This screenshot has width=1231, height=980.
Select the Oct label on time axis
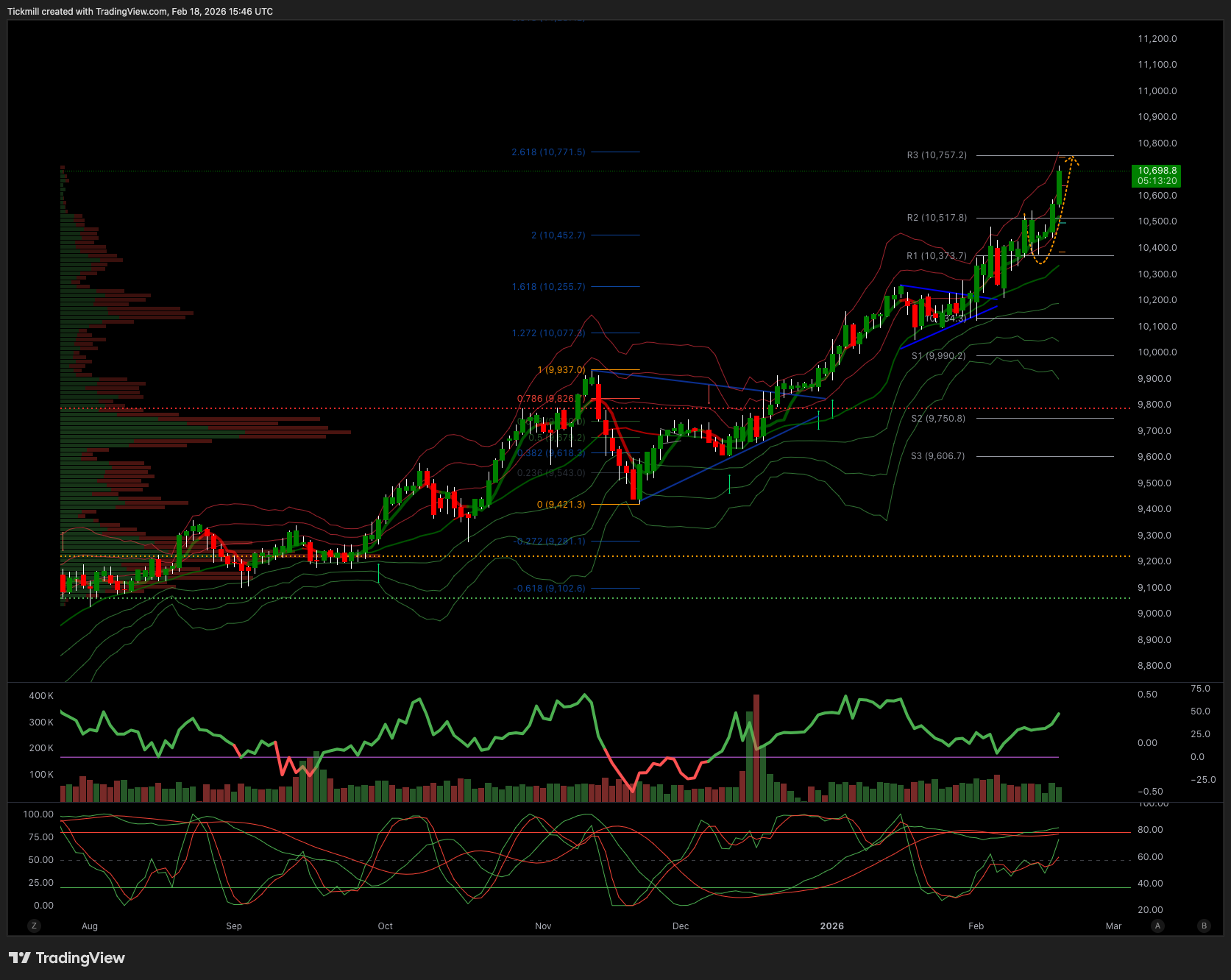coord(386,926)
